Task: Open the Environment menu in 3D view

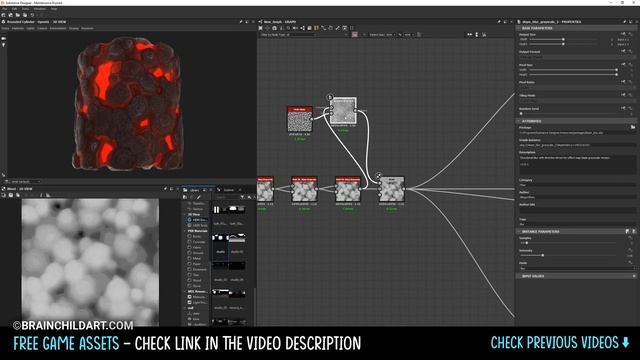Action: (x=58, y=28)
